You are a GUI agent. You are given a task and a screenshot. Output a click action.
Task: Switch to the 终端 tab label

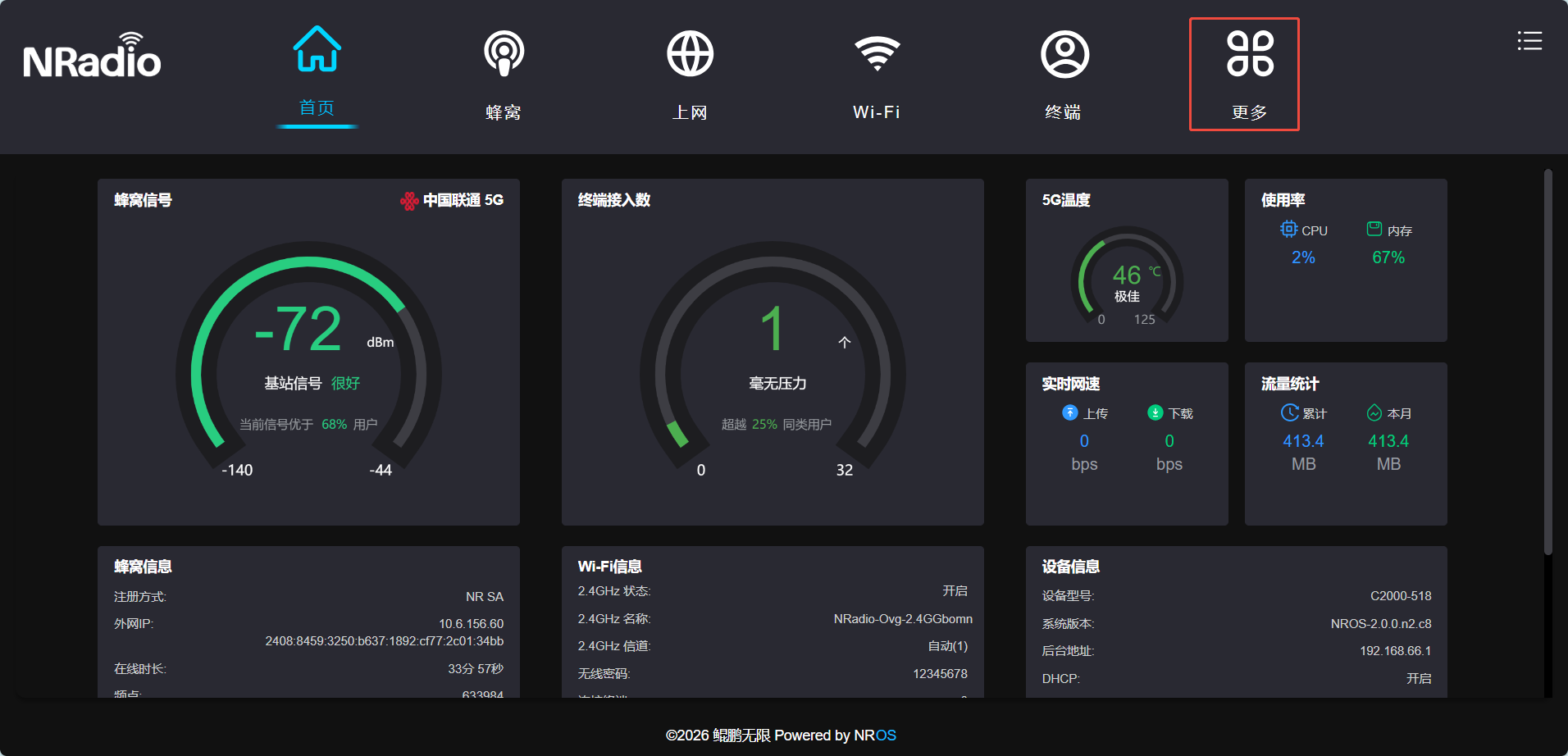pos(1064,112)
